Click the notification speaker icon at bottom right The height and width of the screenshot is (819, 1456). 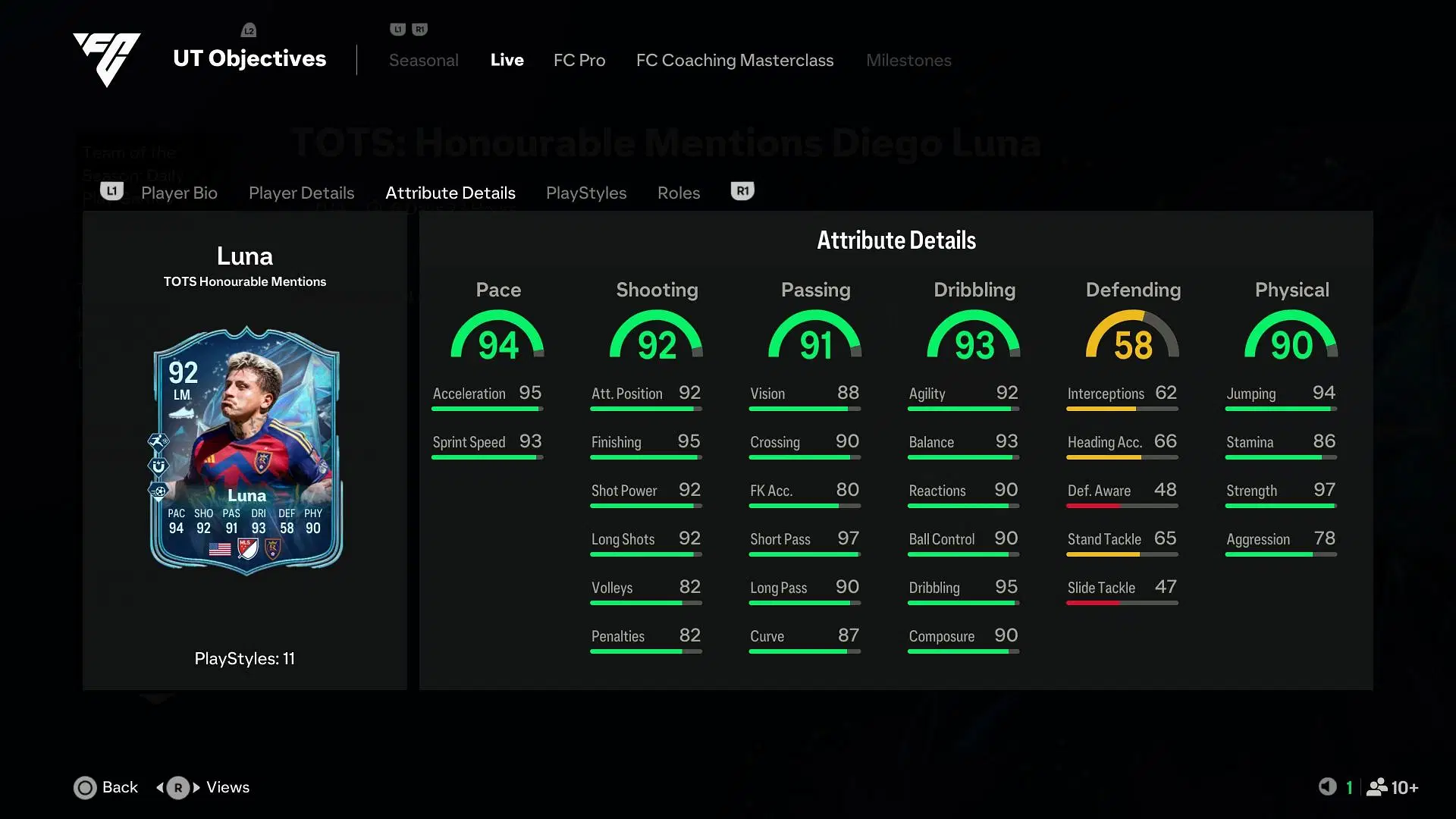(1327, 787)
